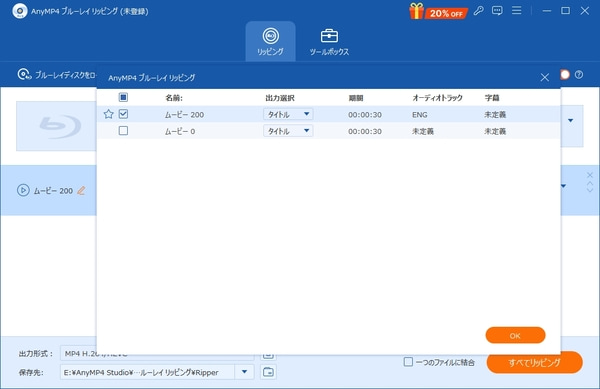Screen dimensions: 600x389
Task: Toggle the select-all checkbox in header
Action: [x=123, y=97]
